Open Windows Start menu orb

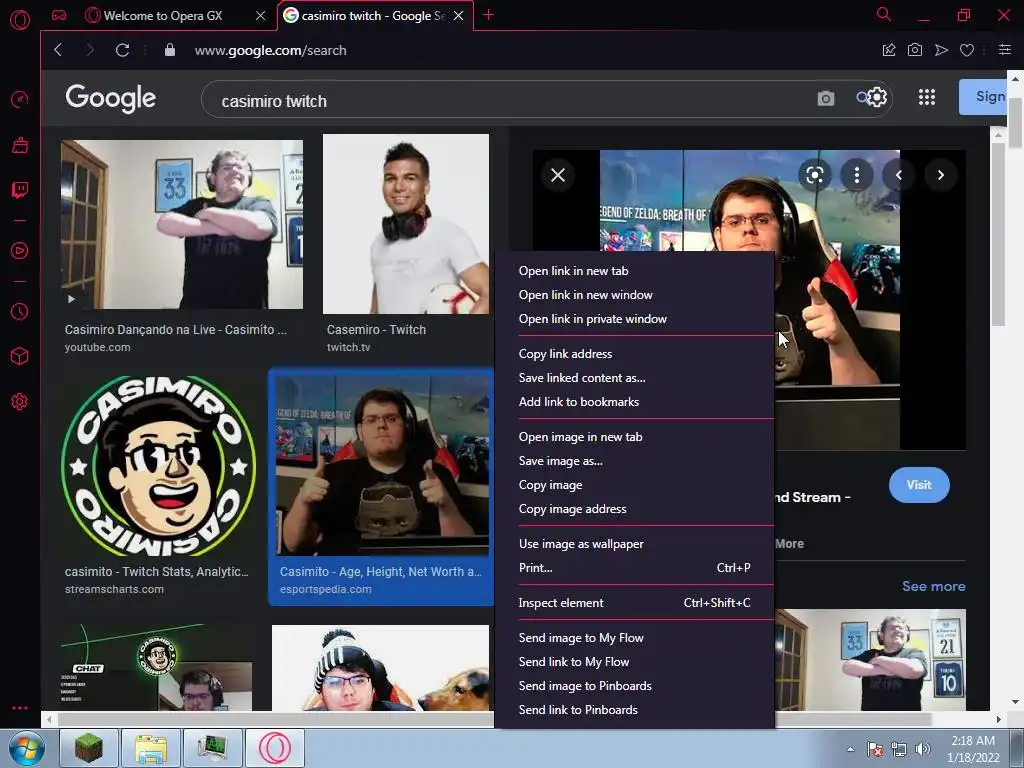pyautogui.click(x=26, y=748)
